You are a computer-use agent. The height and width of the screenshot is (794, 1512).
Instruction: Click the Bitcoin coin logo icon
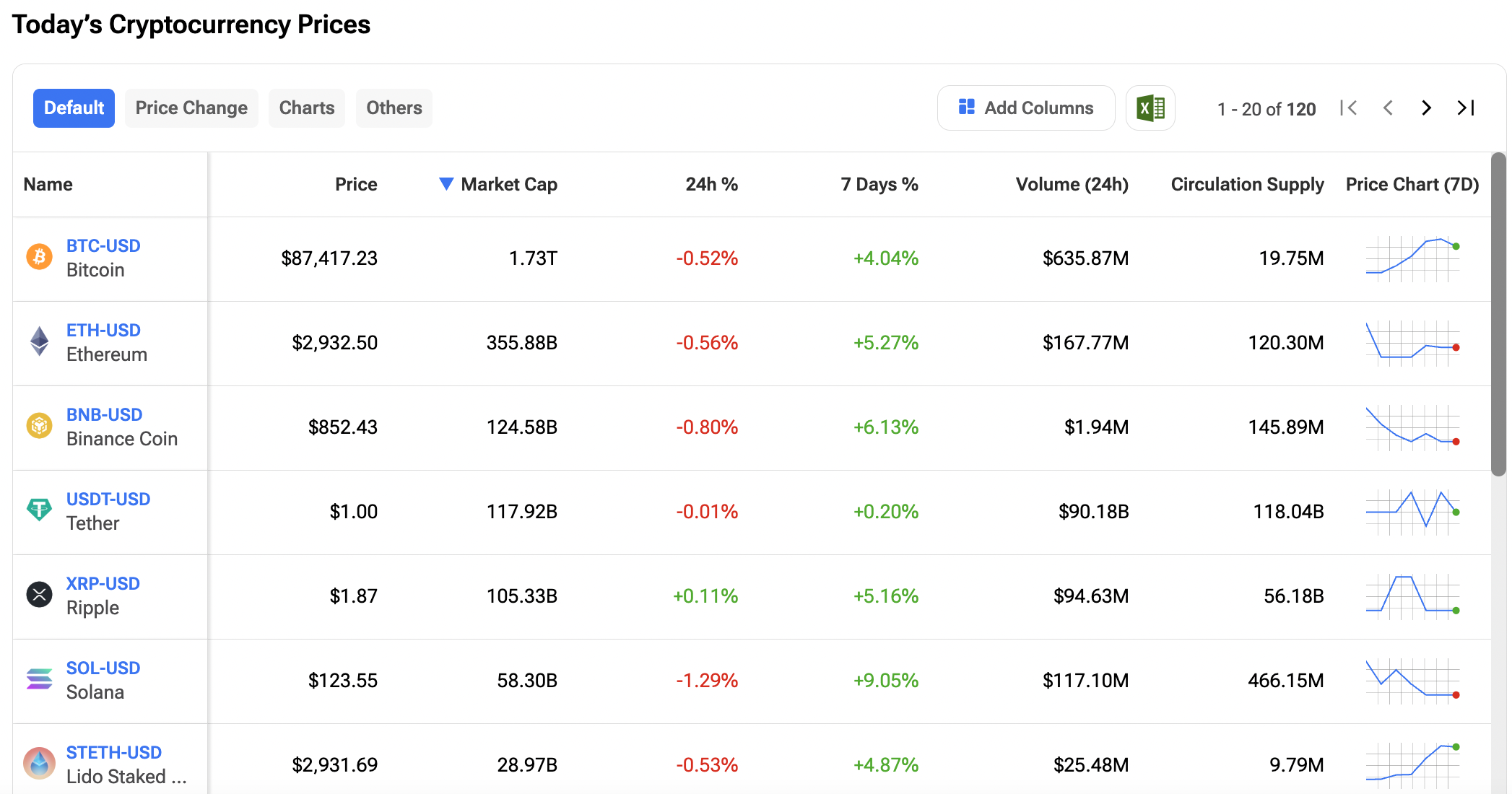pos(40,257)
